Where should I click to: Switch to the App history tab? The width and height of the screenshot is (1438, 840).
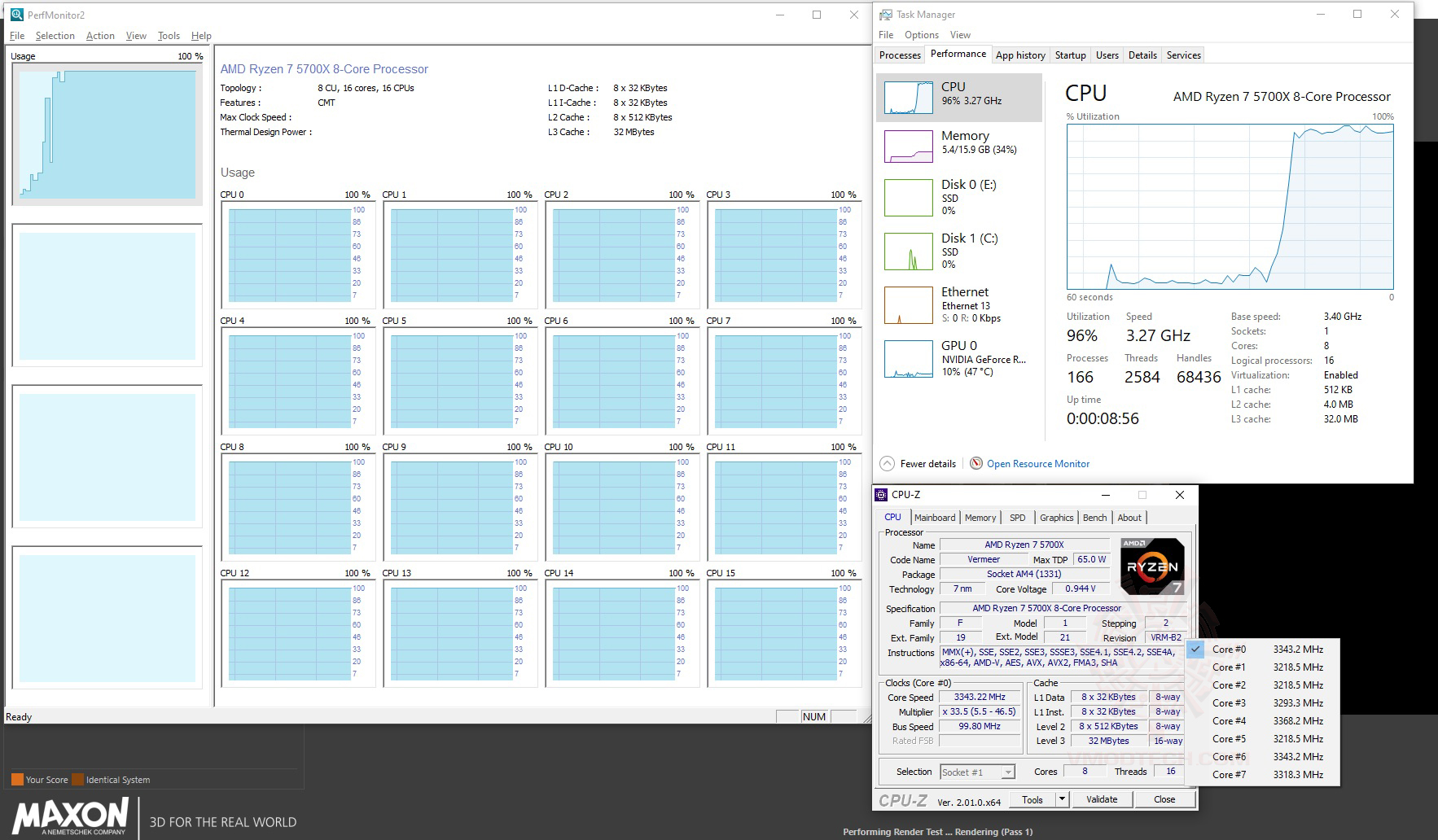point(1020,55)
